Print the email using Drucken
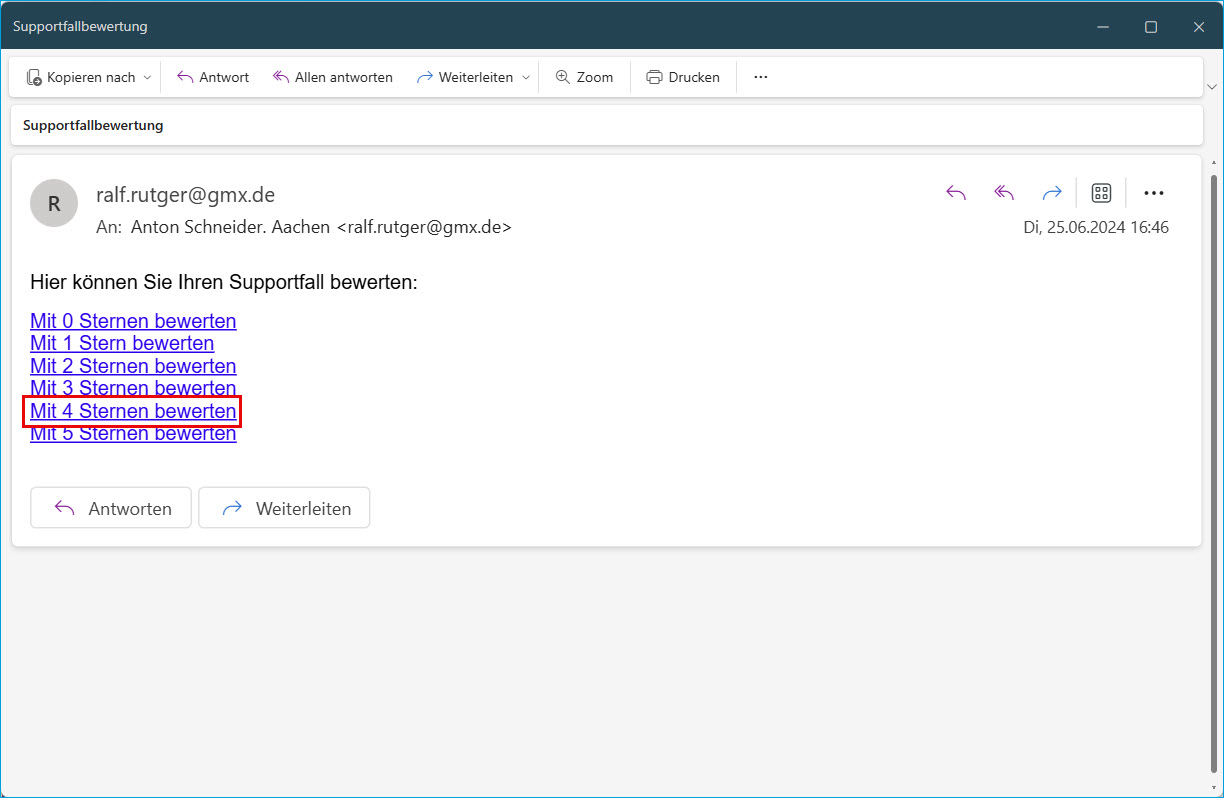 (x=683, y=77)
